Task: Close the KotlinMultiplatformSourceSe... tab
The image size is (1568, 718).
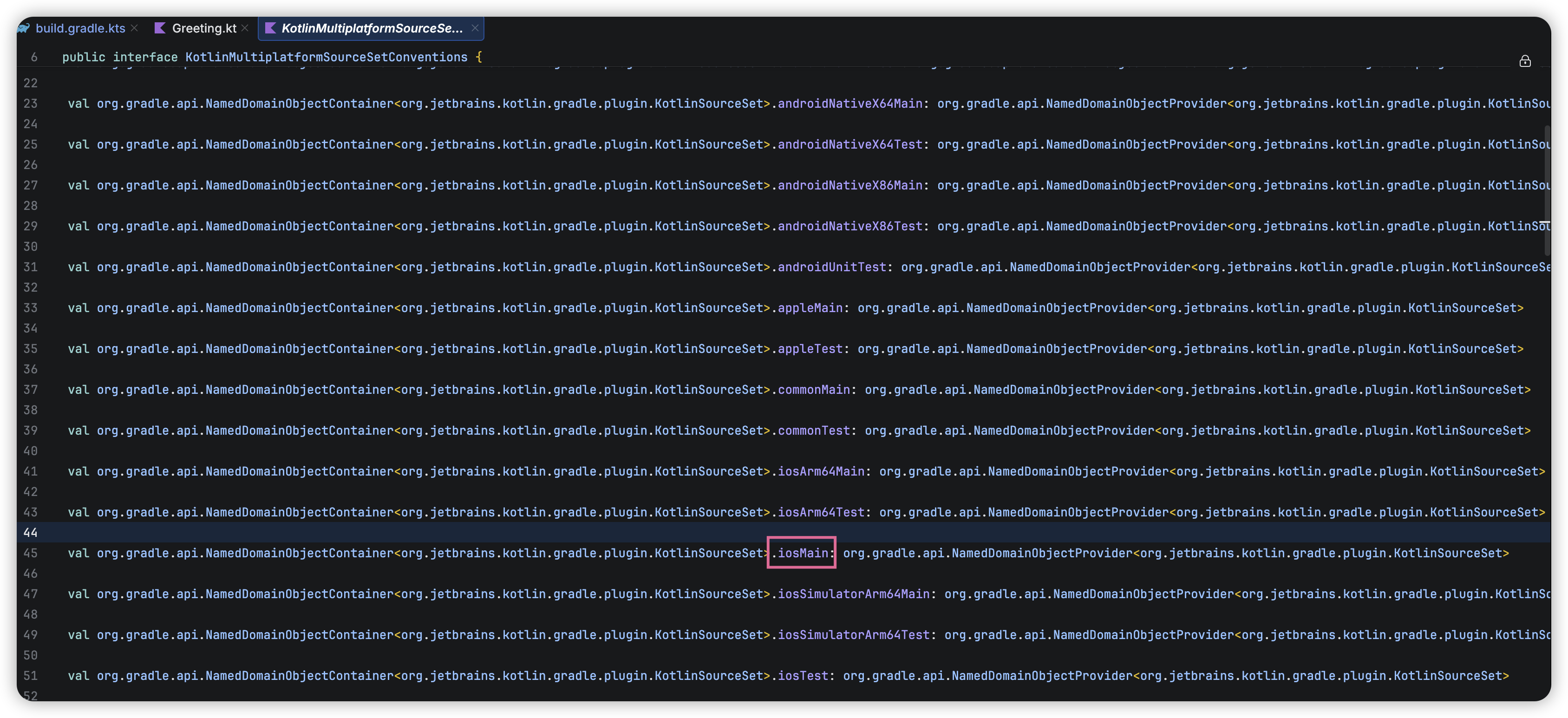Action: [x=475, y=28]
